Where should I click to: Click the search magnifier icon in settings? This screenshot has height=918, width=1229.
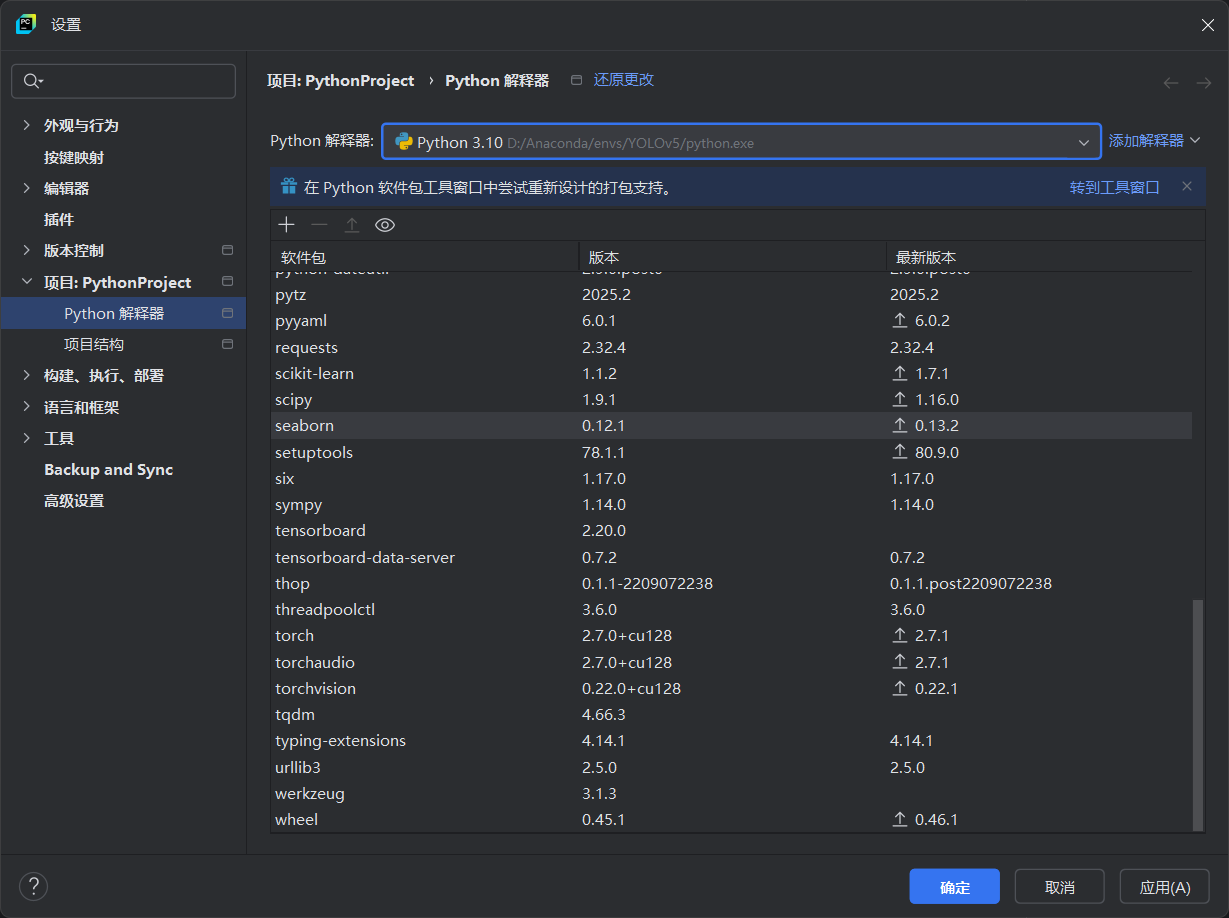[33, 81]
